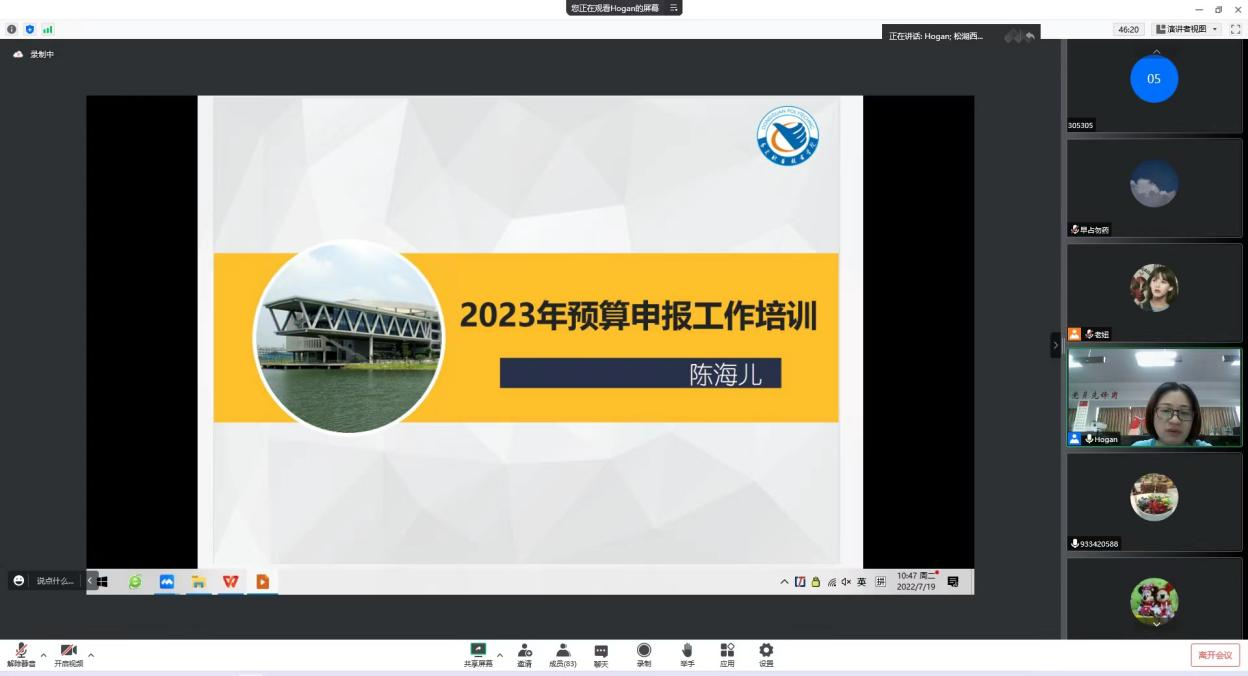Collapse the participant video sidebar

click(x=1055, y=345)
